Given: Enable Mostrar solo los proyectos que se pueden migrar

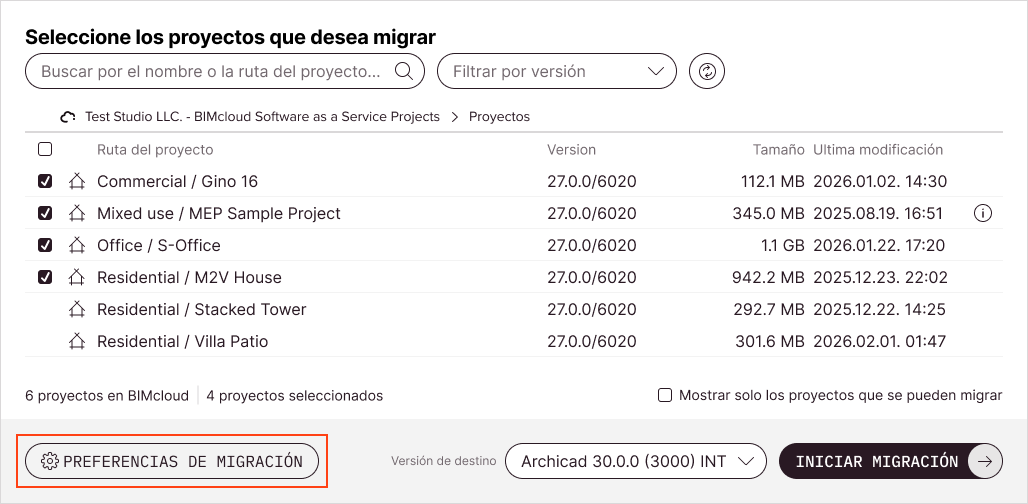Looking at the screenshot, I should coord(665,395).
